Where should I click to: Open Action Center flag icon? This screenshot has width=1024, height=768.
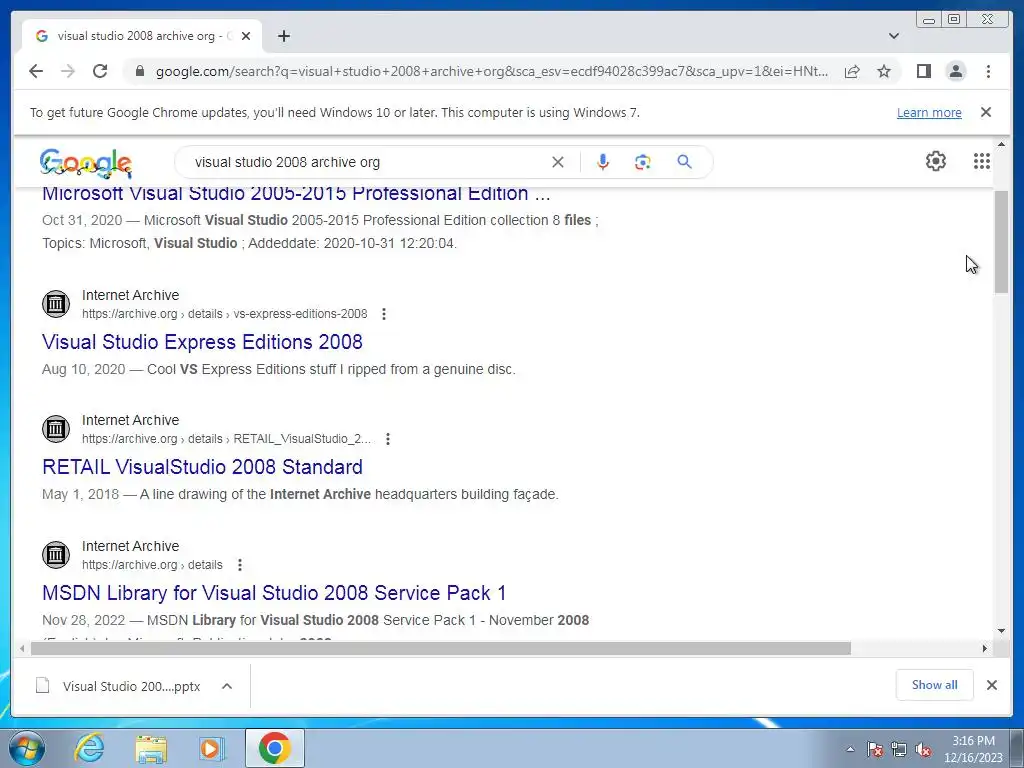(874, 749)
